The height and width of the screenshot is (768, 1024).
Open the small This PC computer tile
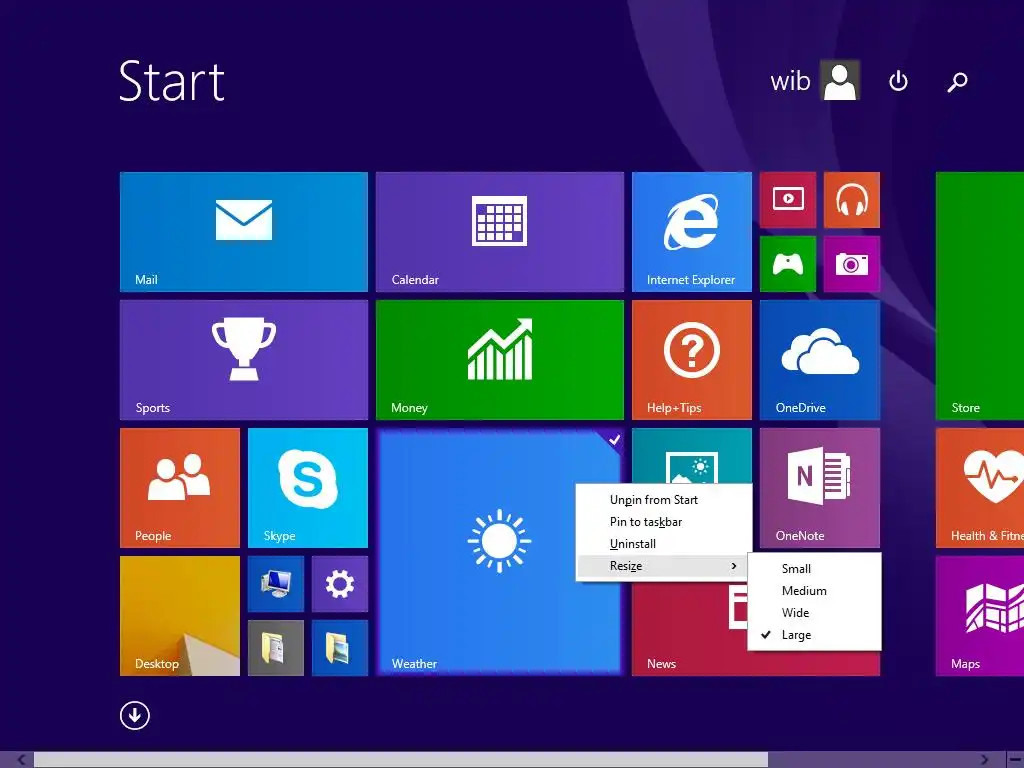[276, 584]
